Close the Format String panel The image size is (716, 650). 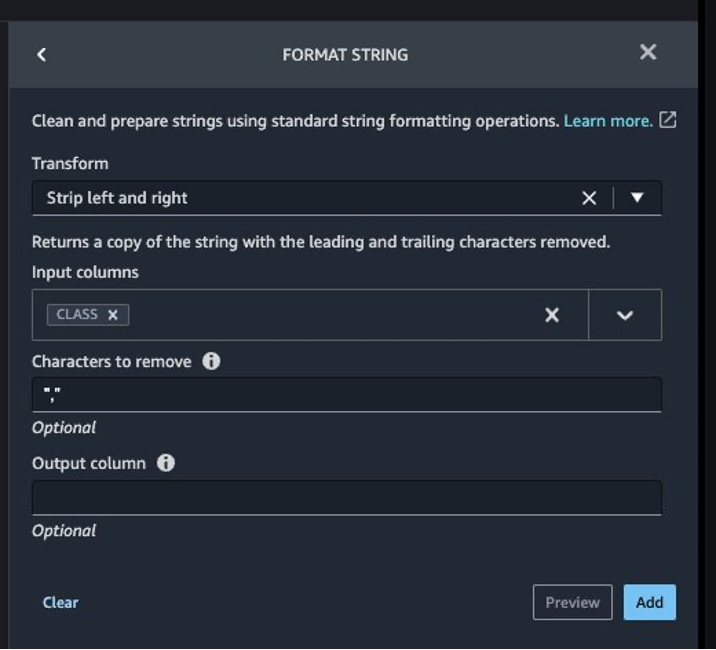point(648,52)
